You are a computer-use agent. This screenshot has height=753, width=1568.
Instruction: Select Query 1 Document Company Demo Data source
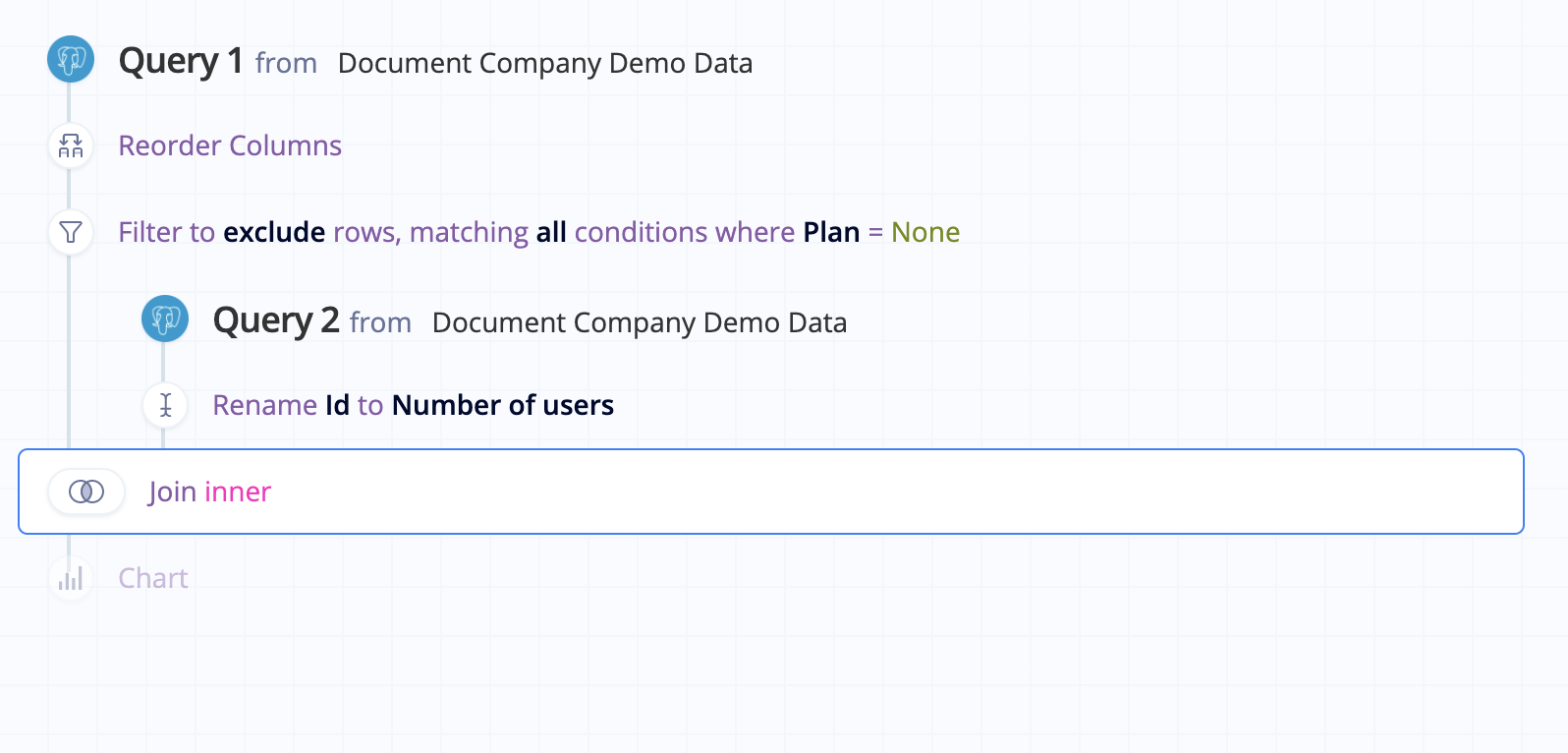click(545, 63)
